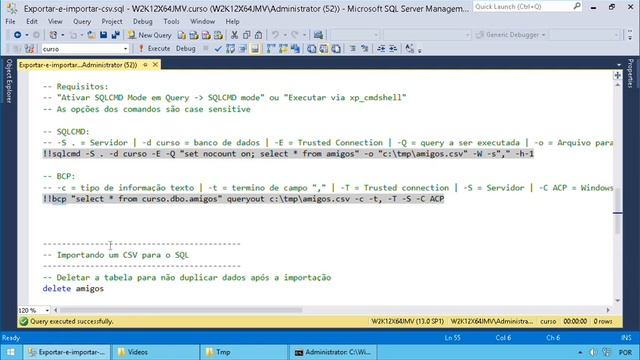Image resolution: width=640 pixels, height=360 pixels.
Task: Open the Undo history dropdown arrow
Action: point(284,36)
